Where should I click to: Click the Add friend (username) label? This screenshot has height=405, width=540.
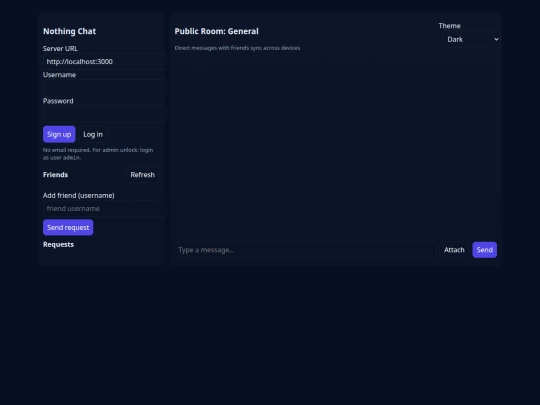79,195
